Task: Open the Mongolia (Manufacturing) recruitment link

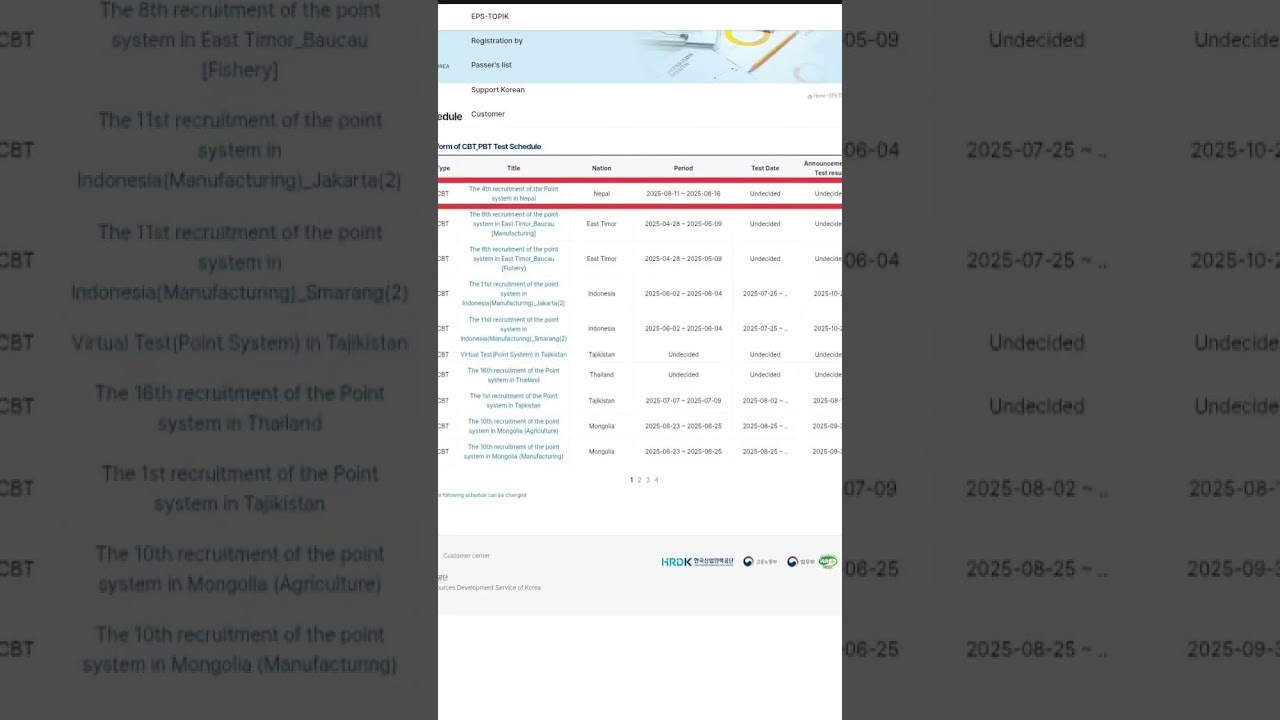Action: point(514,452)
